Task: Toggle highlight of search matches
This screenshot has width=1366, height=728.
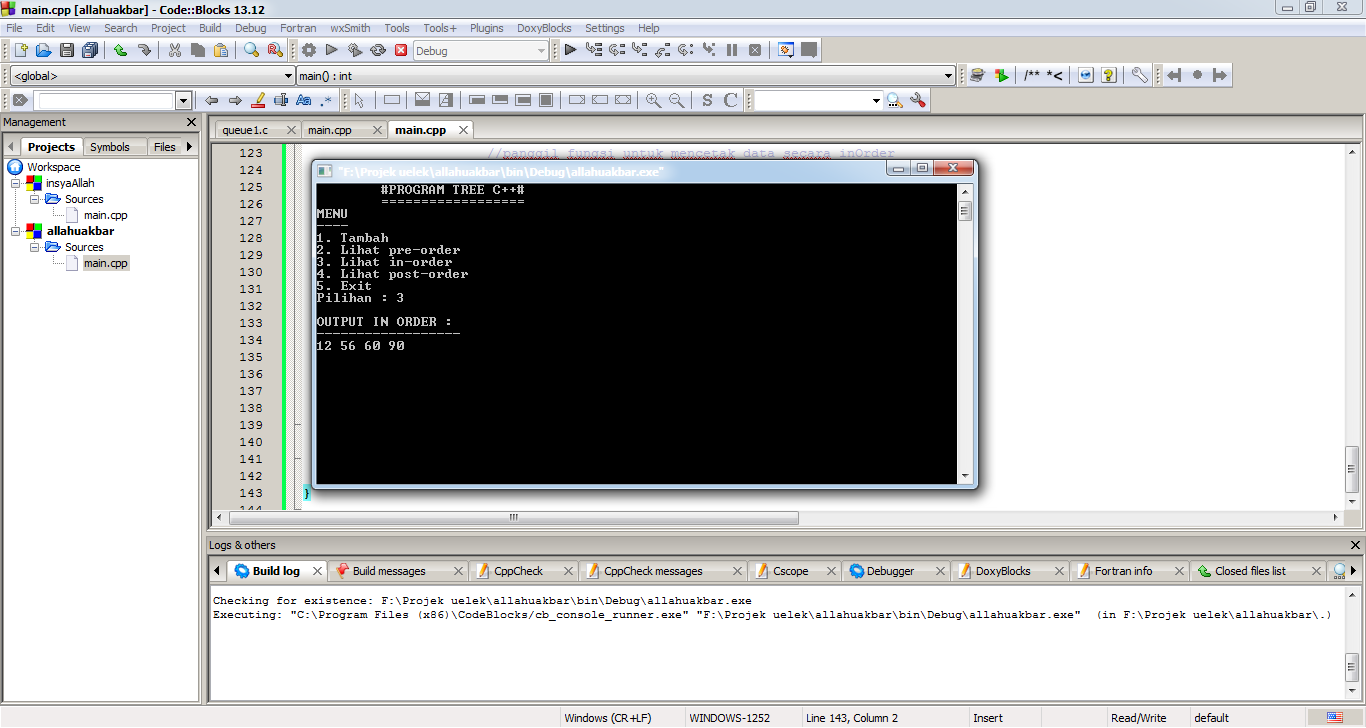Action: coord(258,100)
